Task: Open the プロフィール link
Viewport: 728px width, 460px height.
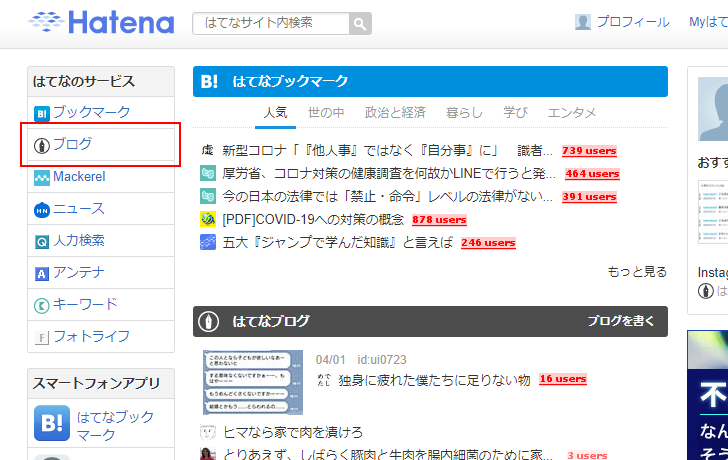Action: [633, 22]
